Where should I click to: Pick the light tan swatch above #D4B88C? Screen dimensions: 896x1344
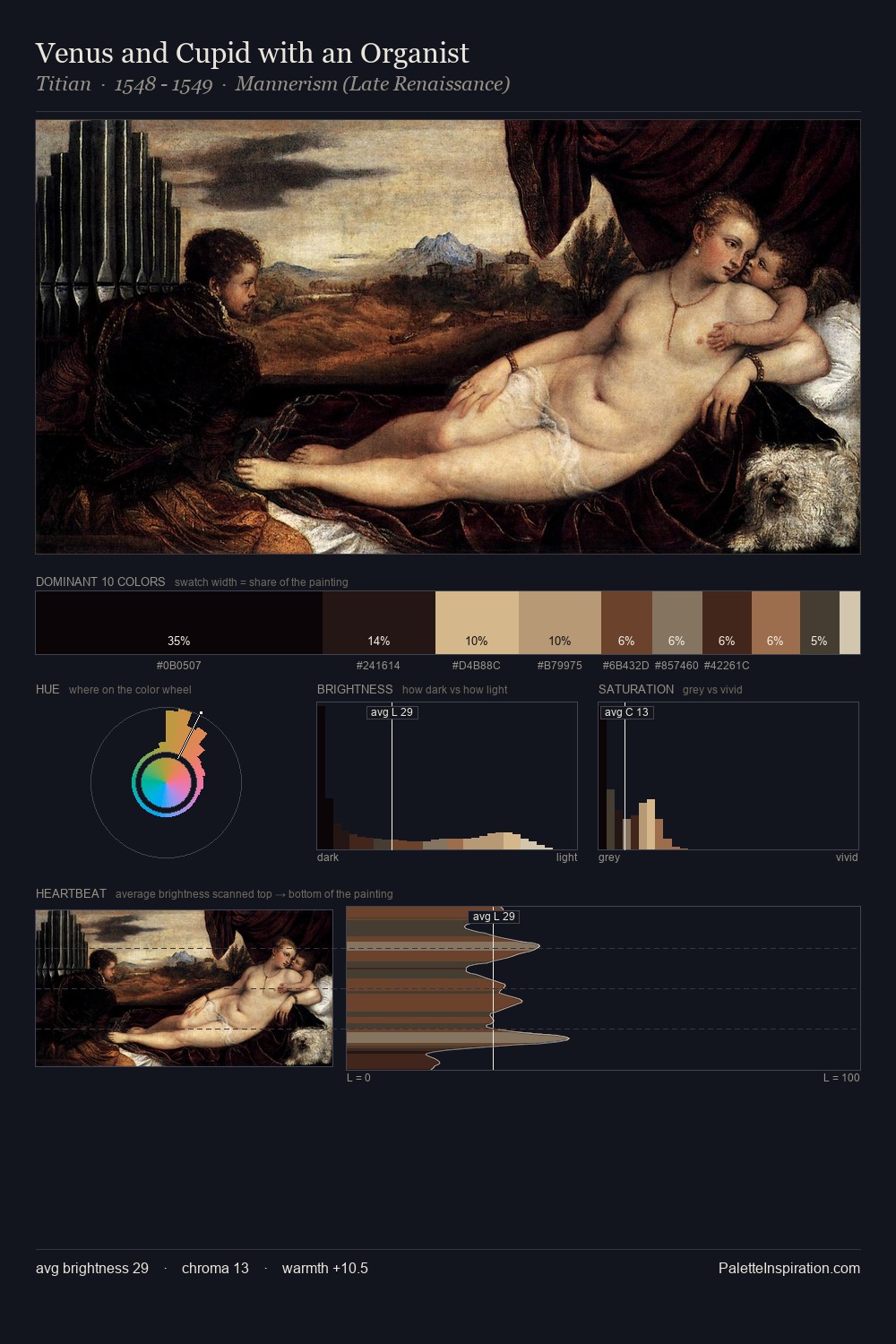tap(477, 623)
